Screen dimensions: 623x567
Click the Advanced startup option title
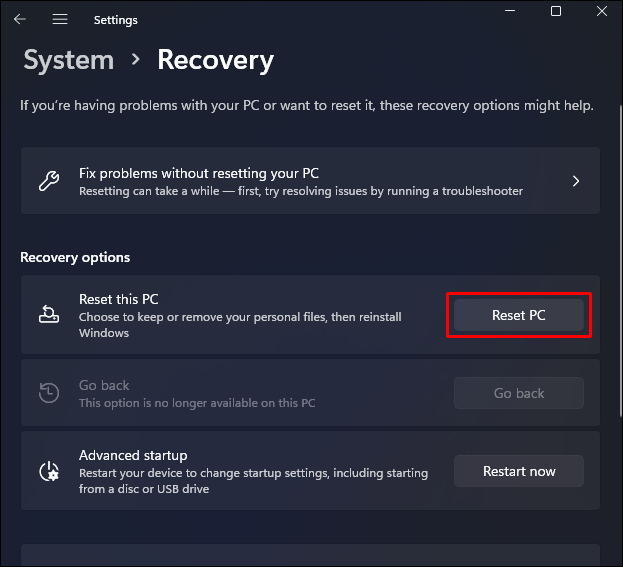tap(133, 455)
